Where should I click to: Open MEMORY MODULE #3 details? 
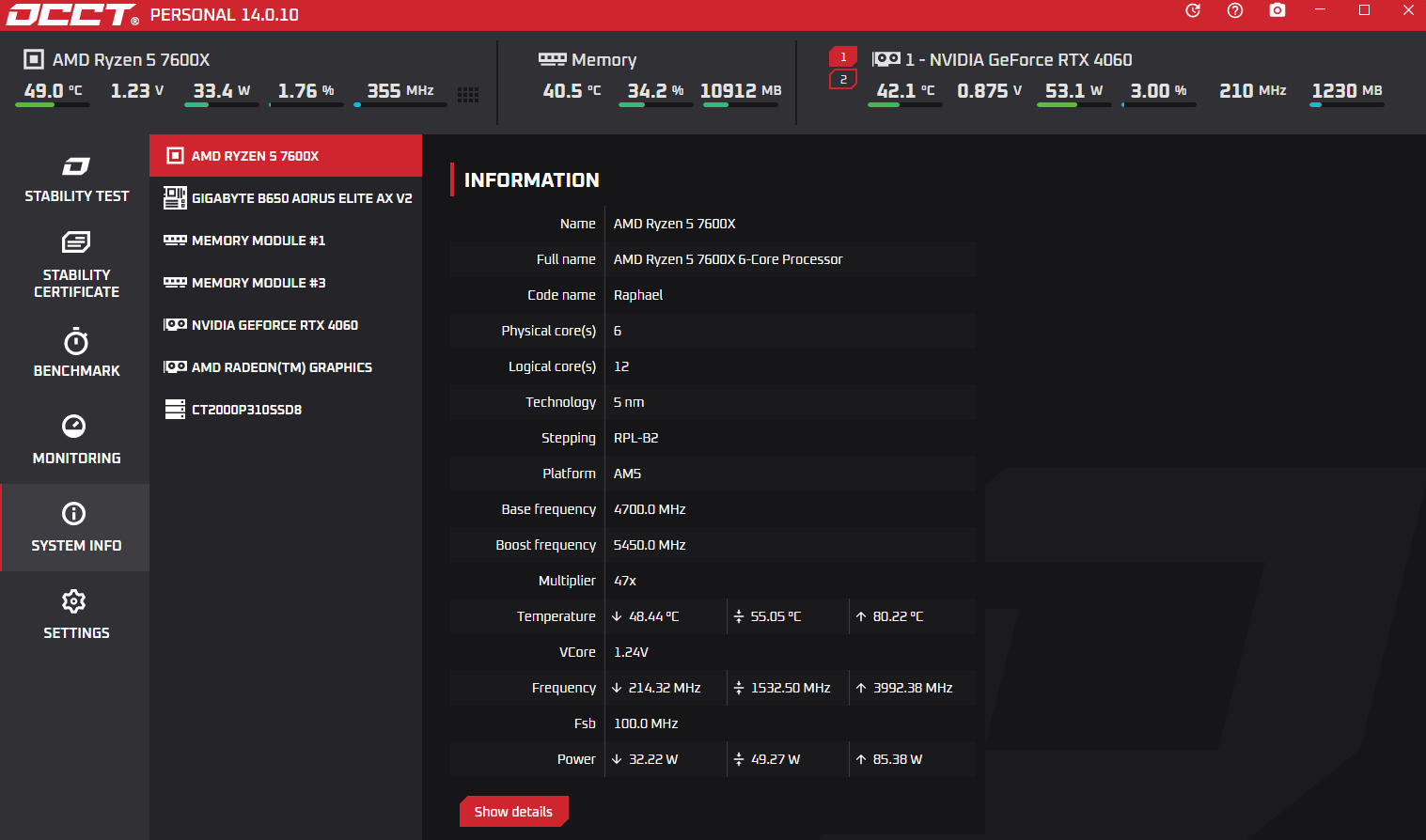pyautogui.click(x=286, y=283)
